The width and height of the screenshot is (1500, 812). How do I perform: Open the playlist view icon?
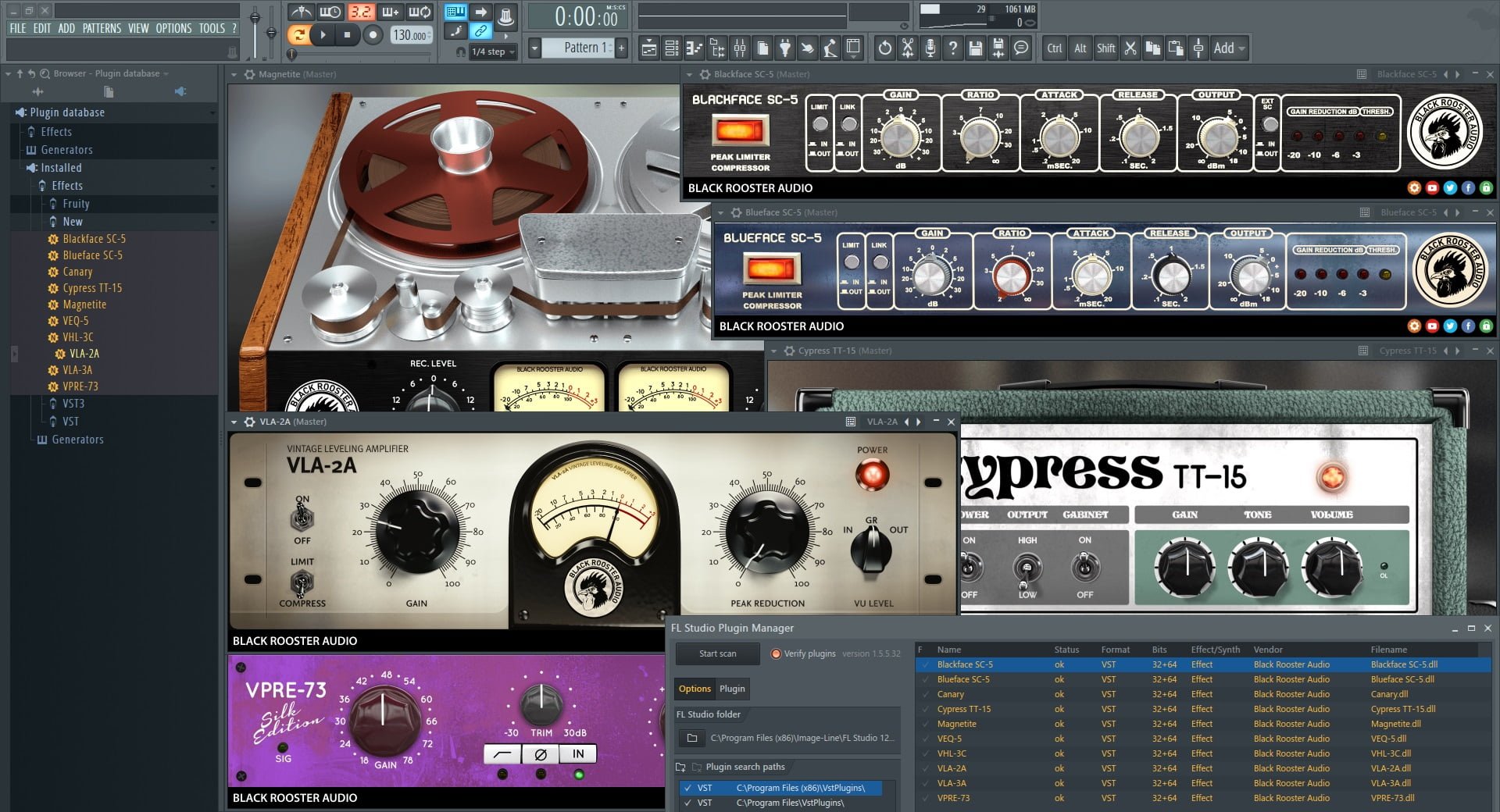[648, 48]
